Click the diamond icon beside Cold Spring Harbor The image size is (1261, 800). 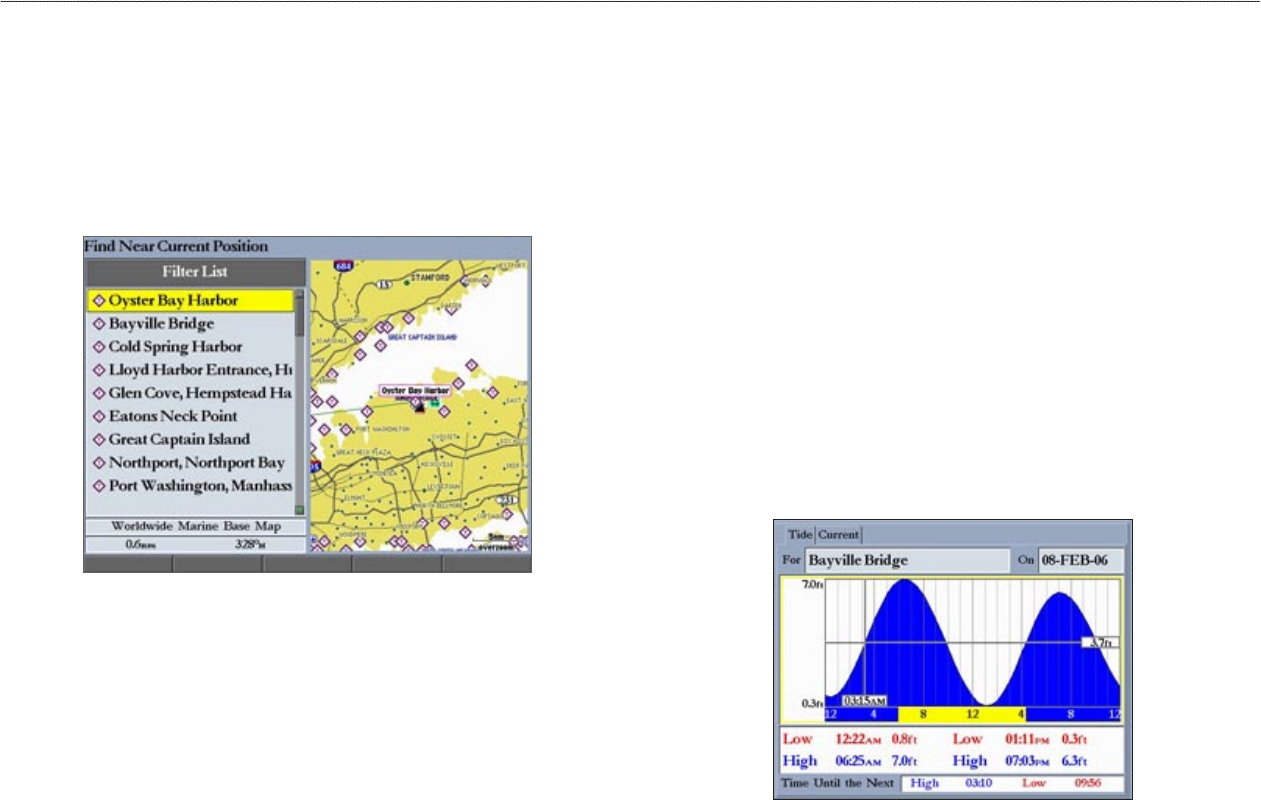point(98,347)
